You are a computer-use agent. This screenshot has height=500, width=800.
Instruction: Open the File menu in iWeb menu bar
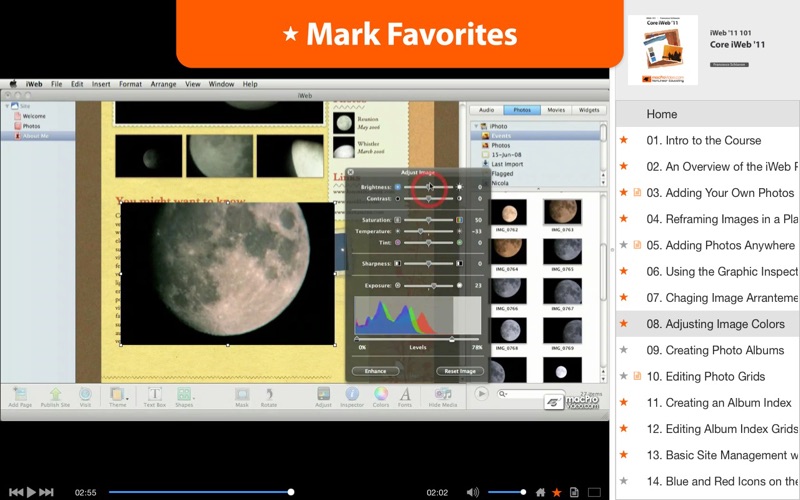57,84
